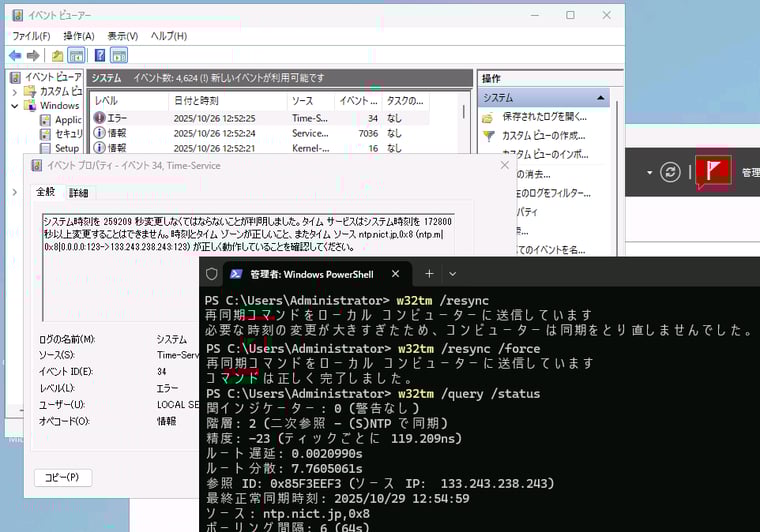This screenshot has width=760, height=532.
Task: Open 表示(V) menu in Event Viewer
Action: point(123,36)
